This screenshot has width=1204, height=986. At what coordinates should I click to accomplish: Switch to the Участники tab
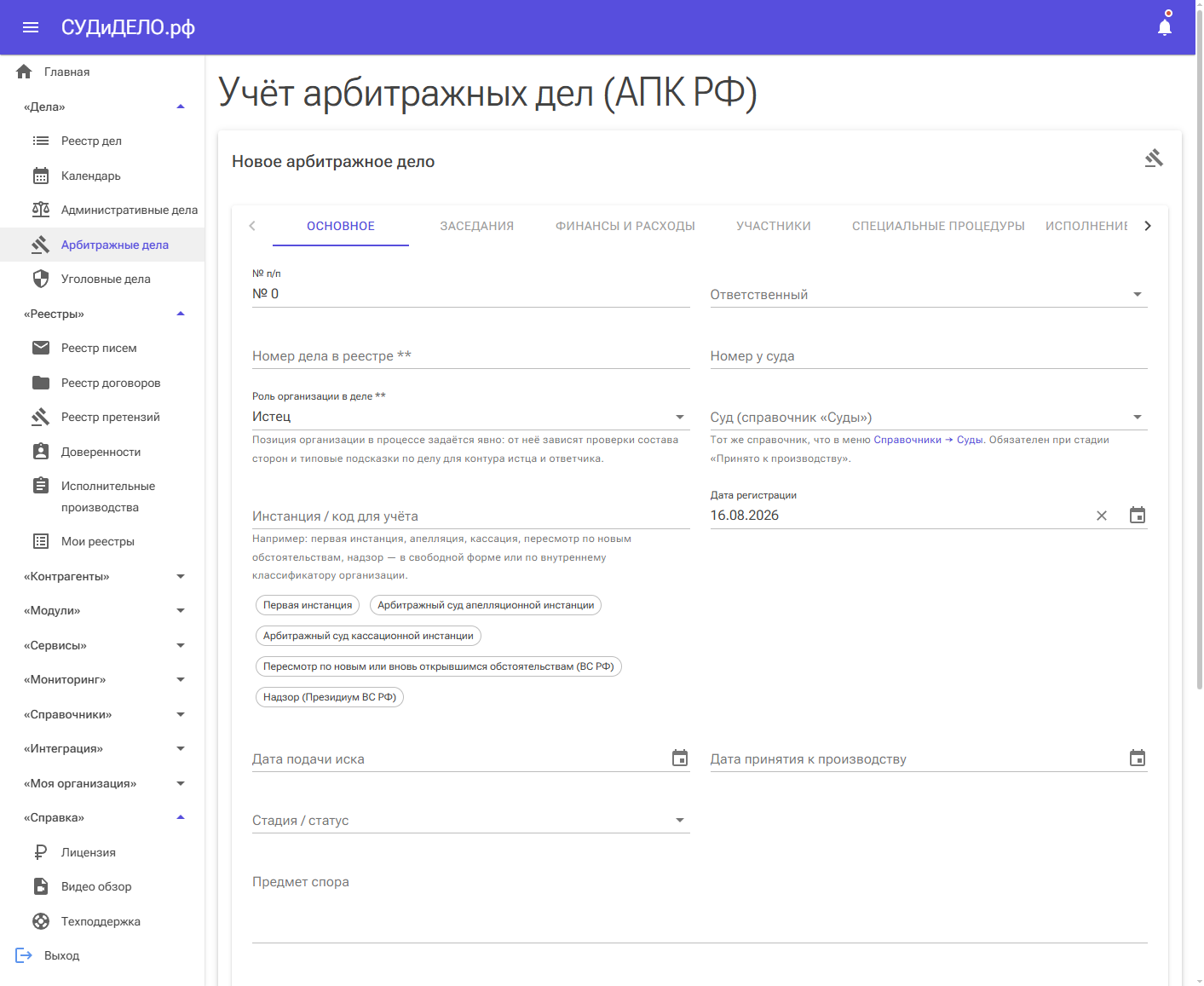click(x=774, y=226)
